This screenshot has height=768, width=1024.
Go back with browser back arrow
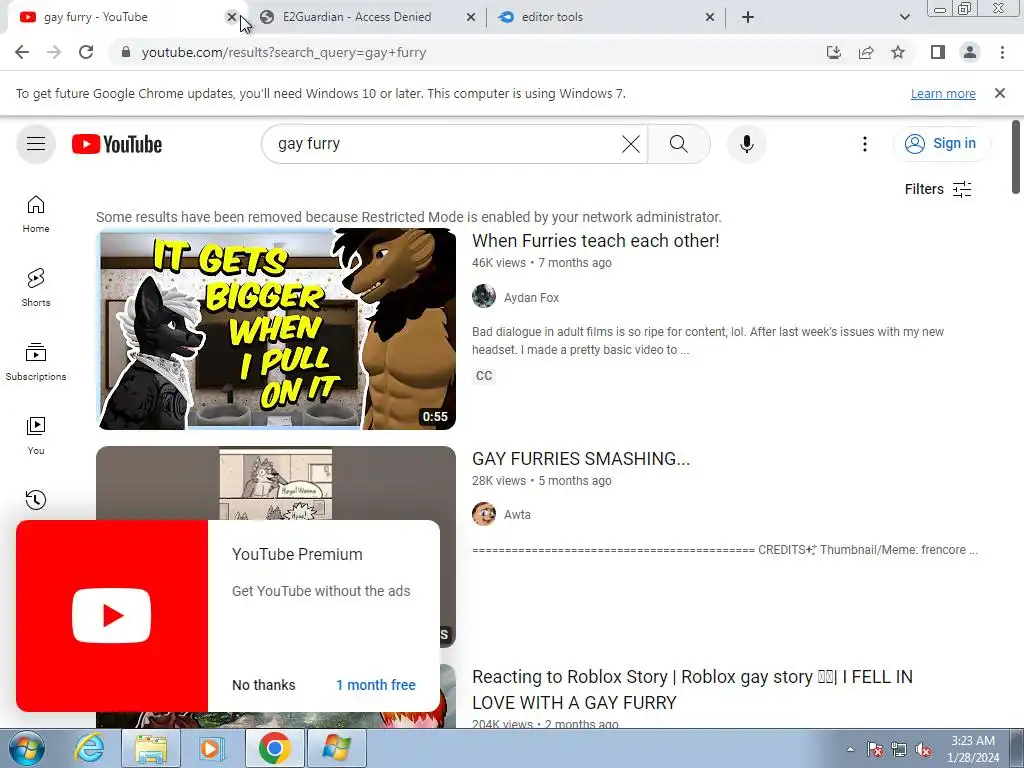(22, 52)
